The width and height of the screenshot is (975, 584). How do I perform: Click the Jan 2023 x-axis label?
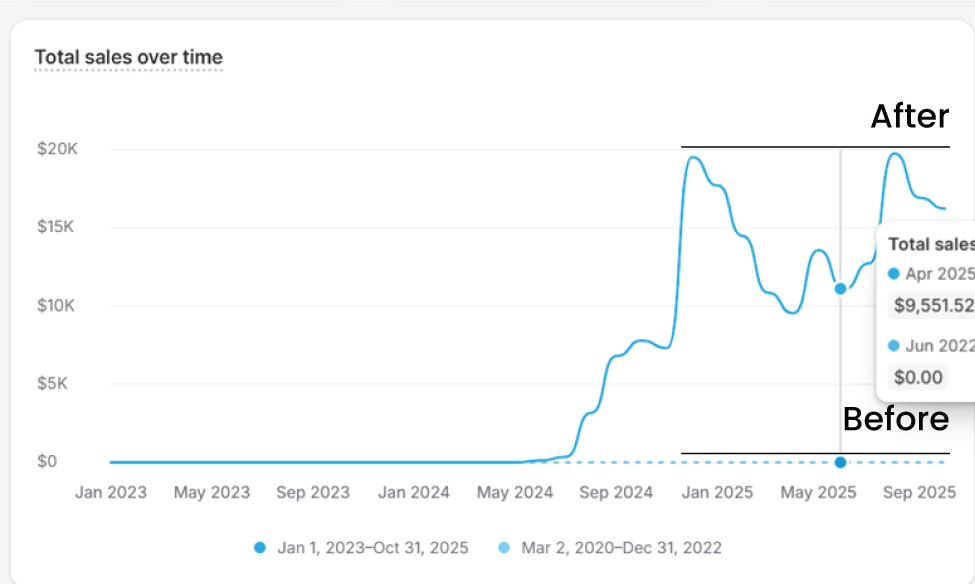pyautogui.click(x=111, y=493)
